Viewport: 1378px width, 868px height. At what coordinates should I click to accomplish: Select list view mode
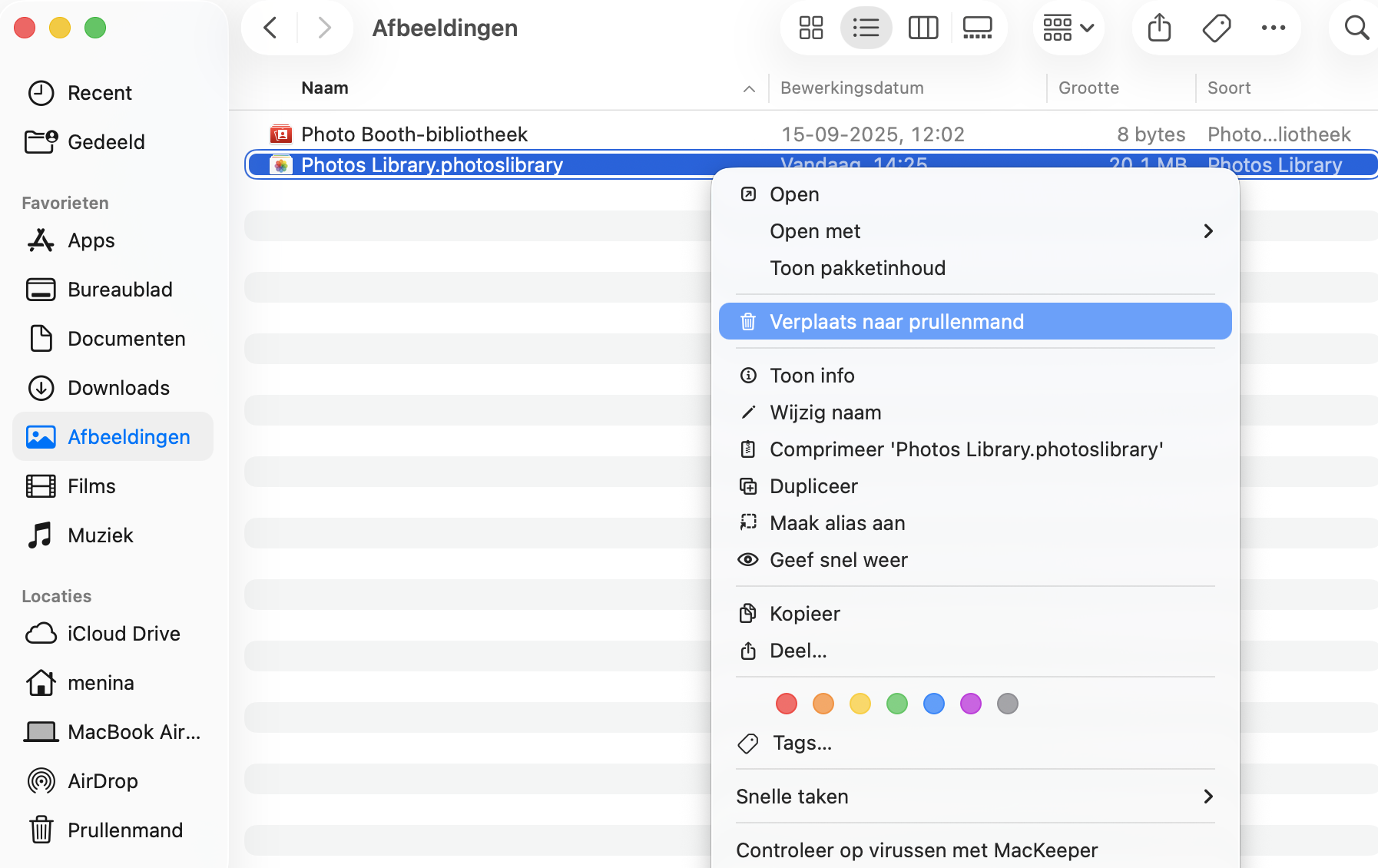click(x=866, y=28)
